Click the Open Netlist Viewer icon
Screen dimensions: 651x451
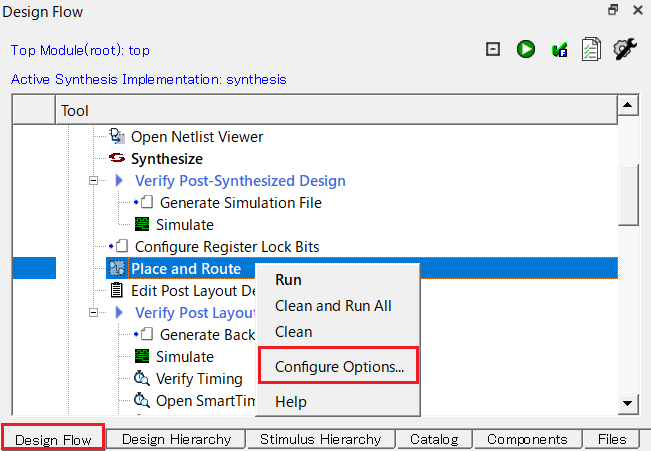click(x=118, y=136)
